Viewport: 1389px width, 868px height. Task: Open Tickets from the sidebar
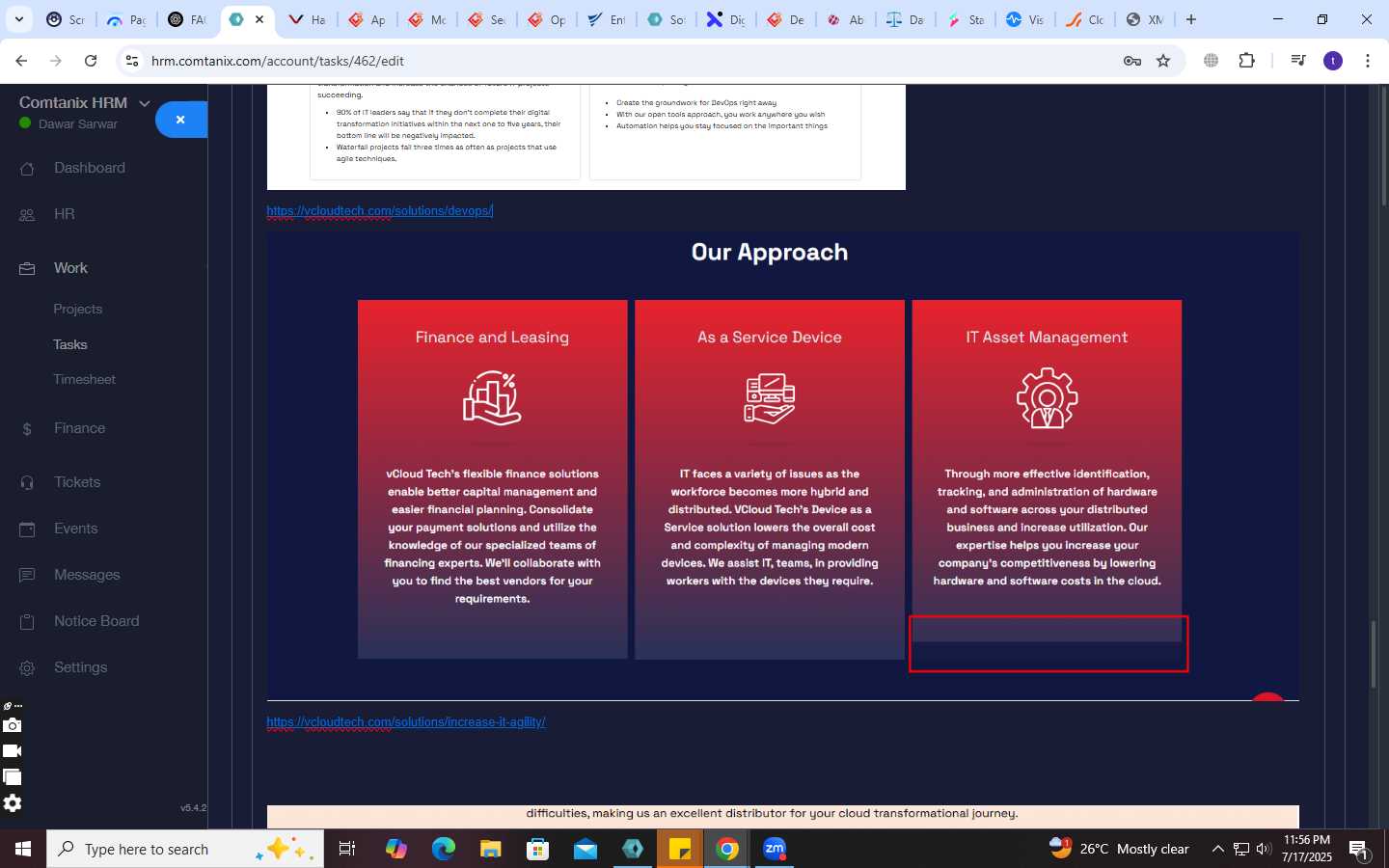click(77, 482)
